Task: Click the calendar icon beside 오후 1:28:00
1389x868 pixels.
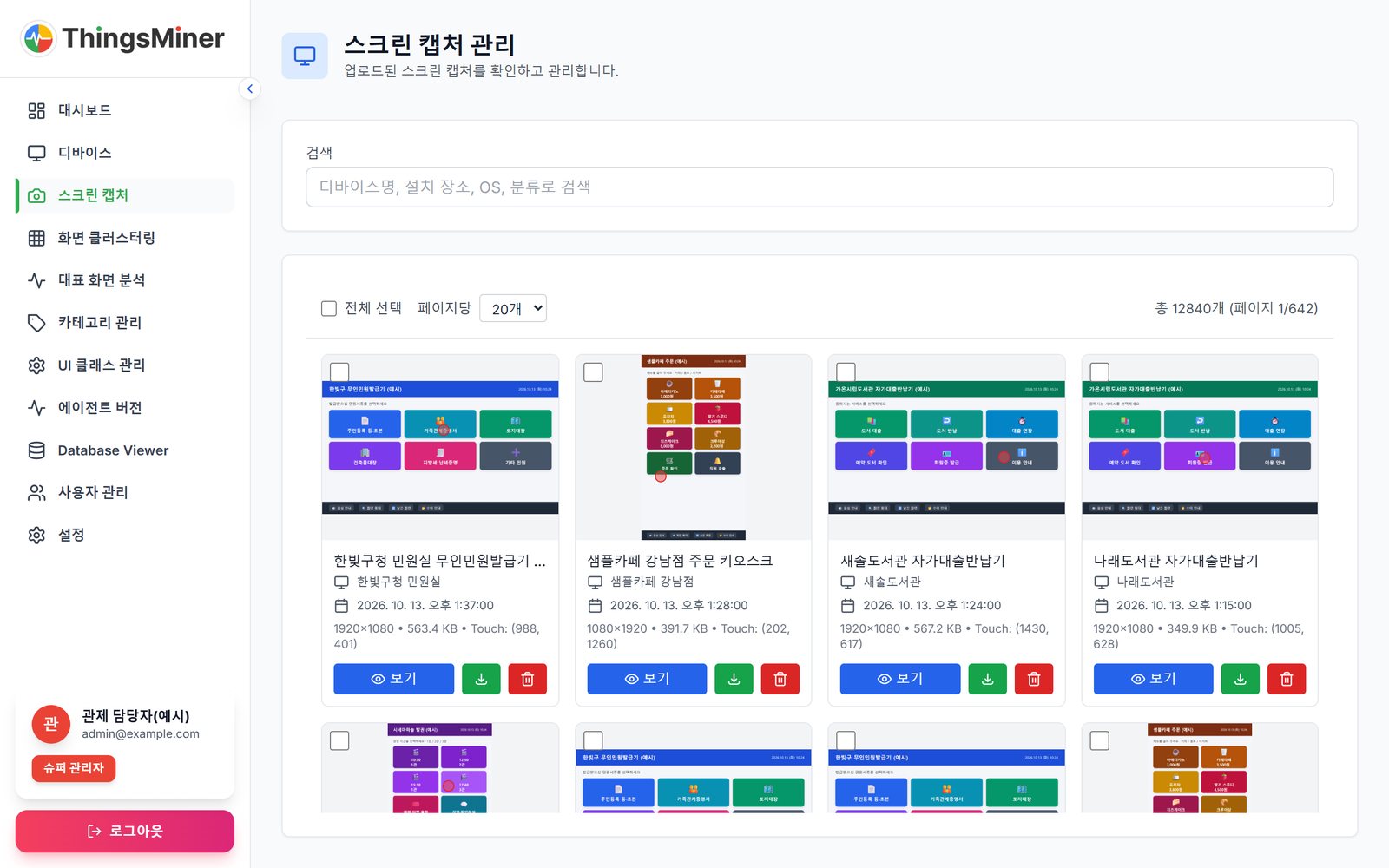Action: [x=595, y=606]
